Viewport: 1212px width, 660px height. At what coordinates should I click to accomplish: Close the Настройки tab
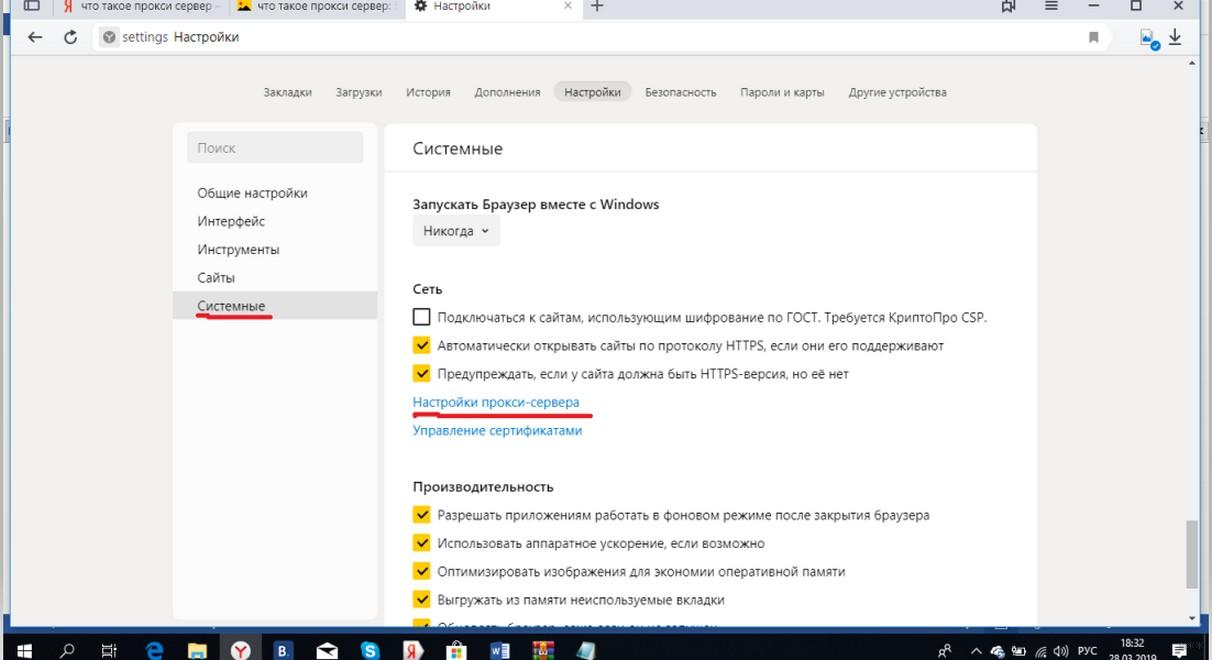pyautogui.click(x=568, y=6)
